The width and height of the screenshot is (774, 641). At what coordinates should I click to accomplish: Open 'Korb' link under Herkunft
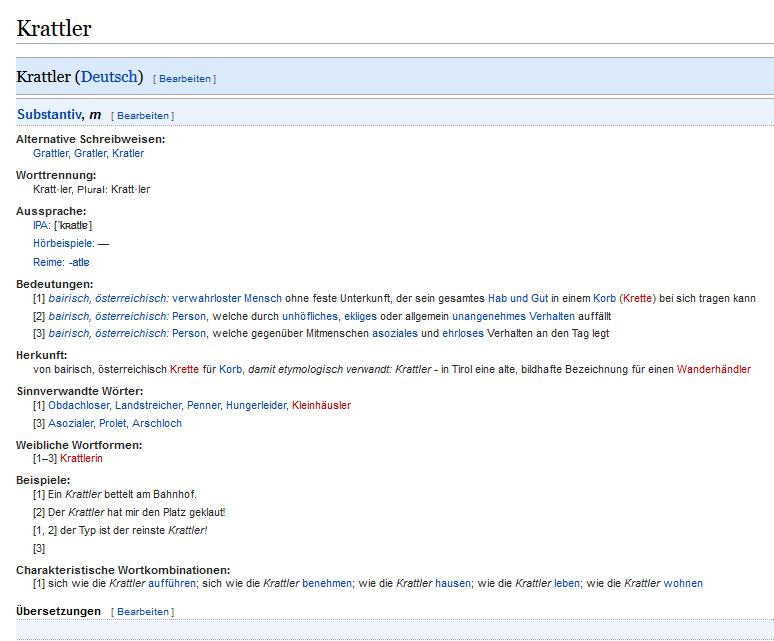coord(231,369)
